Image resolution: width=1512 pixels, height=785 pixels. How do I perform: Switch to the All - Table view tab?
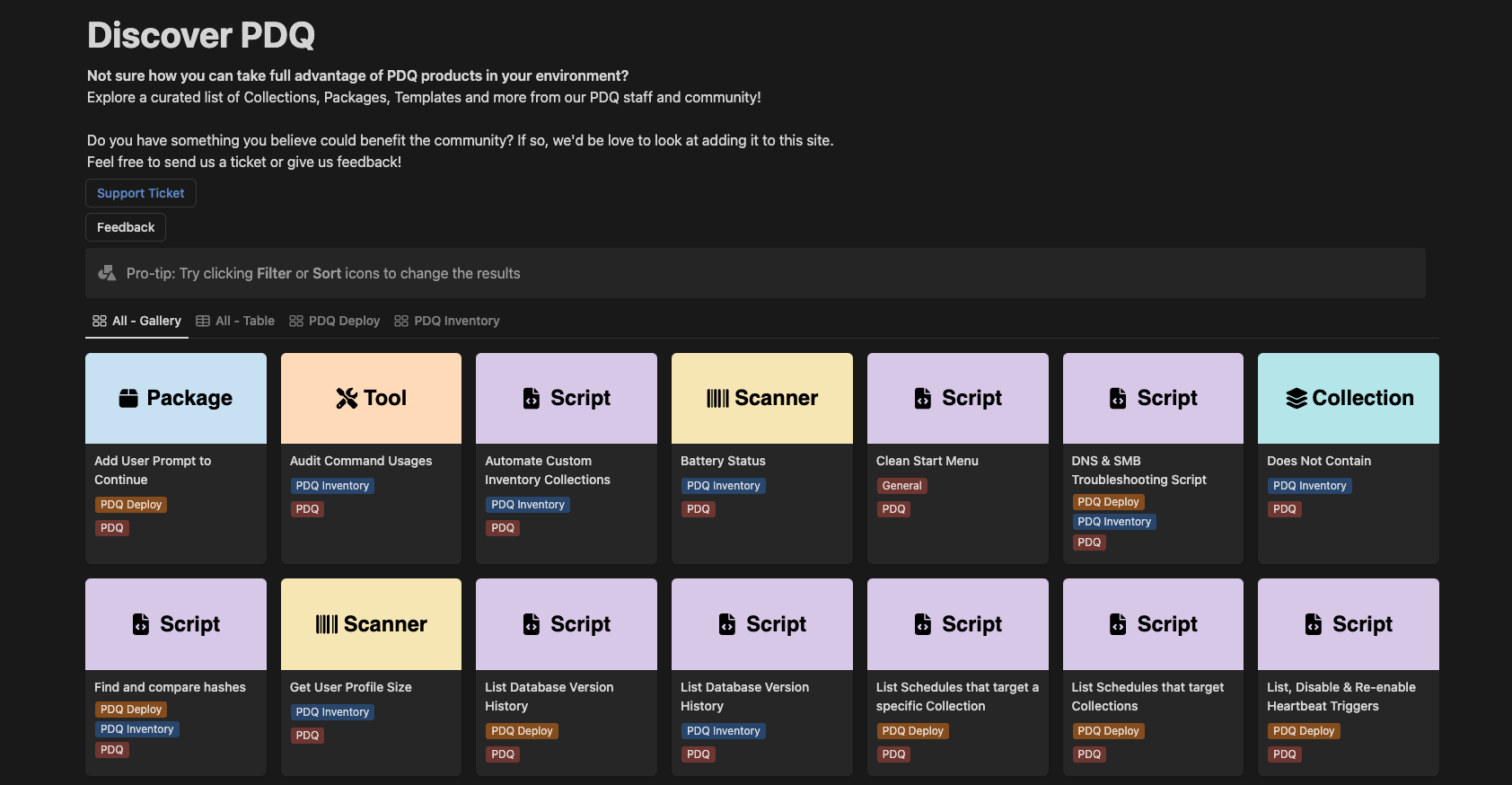(x=235, y=321)
